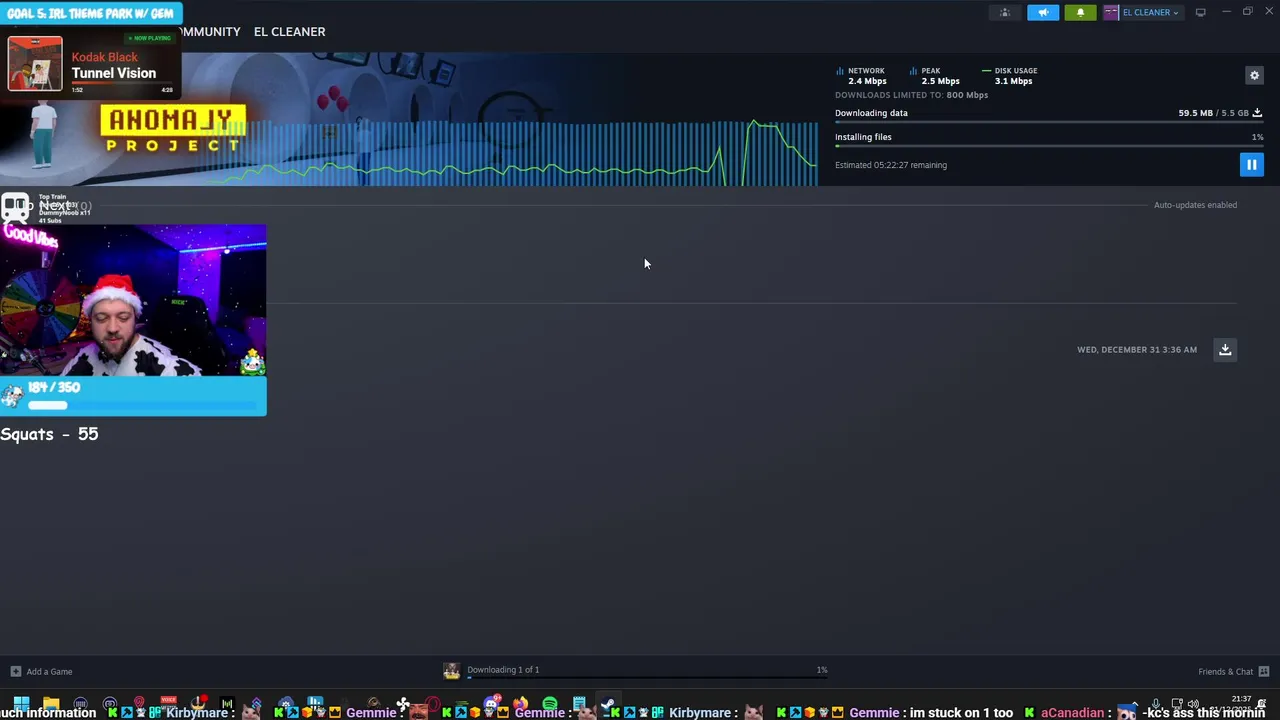Minimize the Steam window
This screenshot has height=720, width=1280.
[1227, 12]
